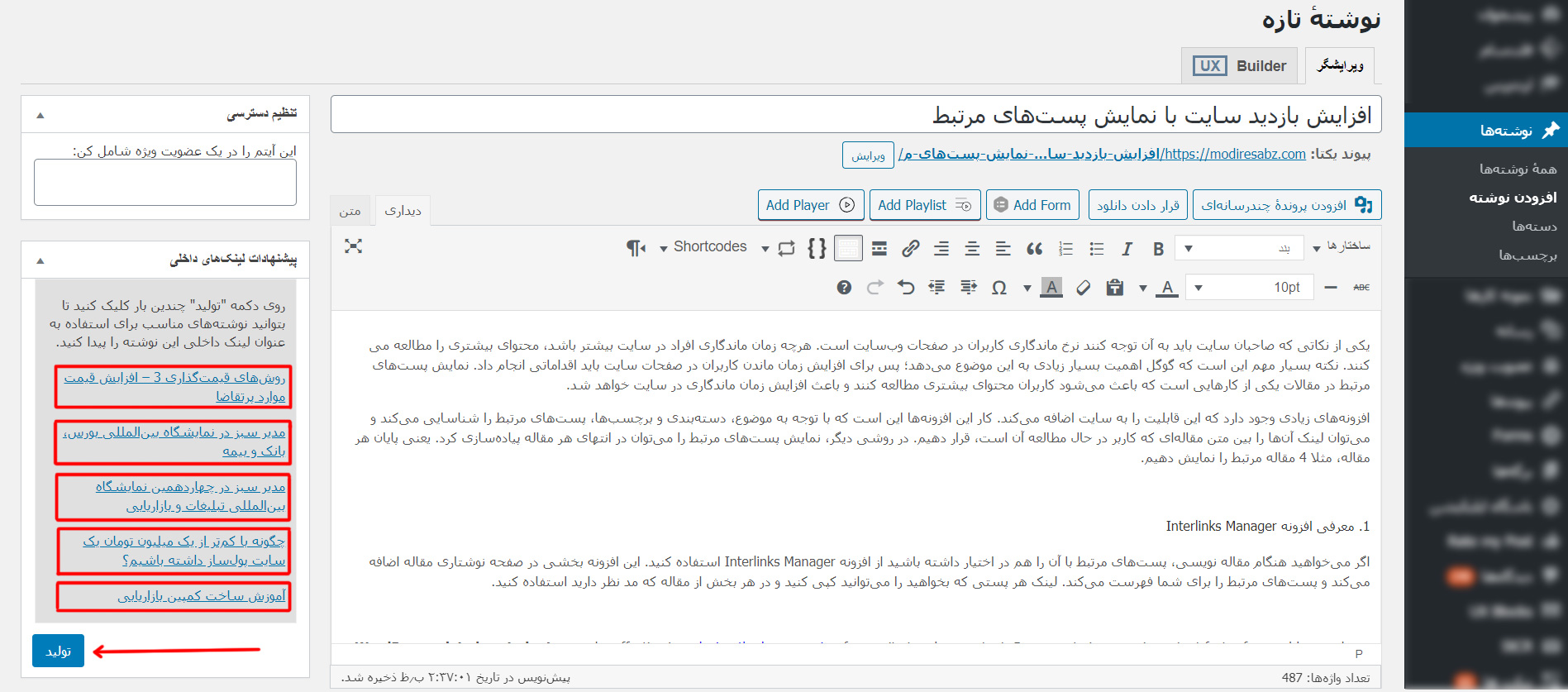This screenshot has width=1568, height=692.
Task: Collapse the پیشنهادات لینک‌های داخلی panel
Action: click(x=41, y=261)
